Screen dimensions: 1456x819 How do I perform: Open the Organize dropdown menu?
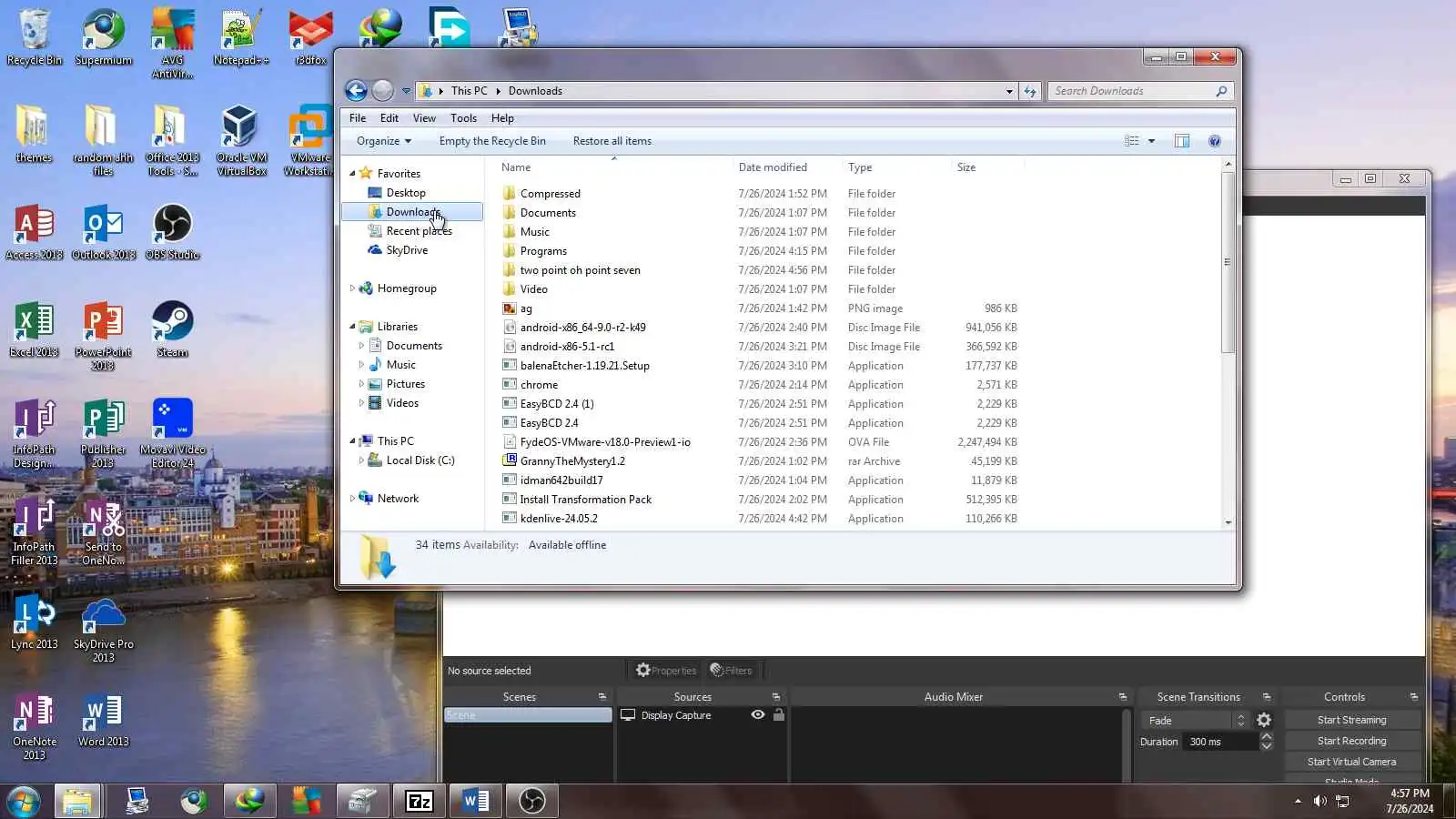(x=384, y=141)
